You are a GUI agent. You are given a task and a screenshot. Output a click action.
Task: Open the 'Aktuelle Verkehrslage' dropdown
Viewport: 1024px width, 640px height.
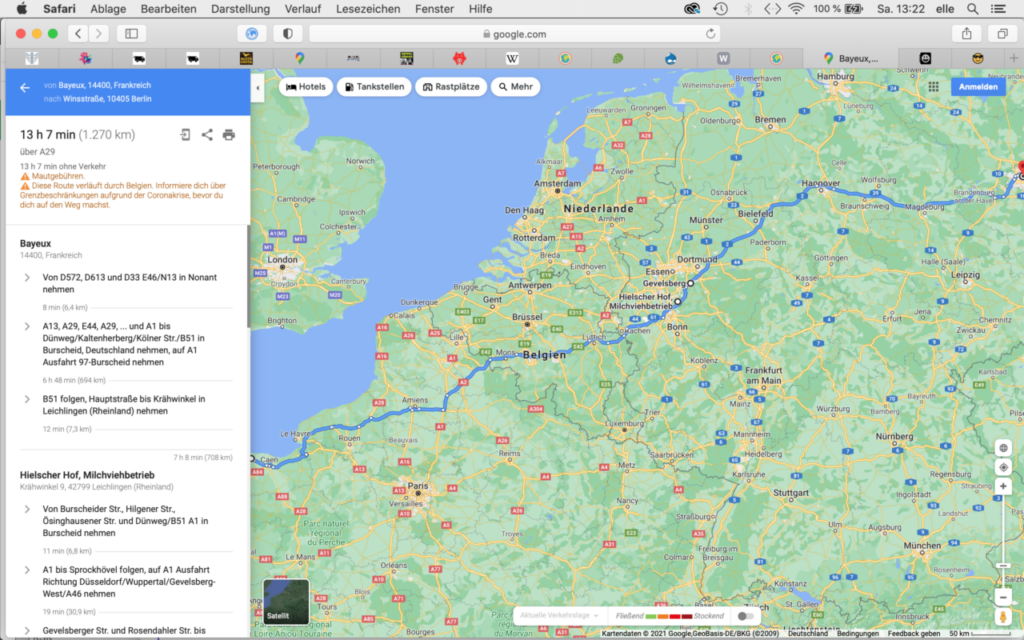click(559, 616)
